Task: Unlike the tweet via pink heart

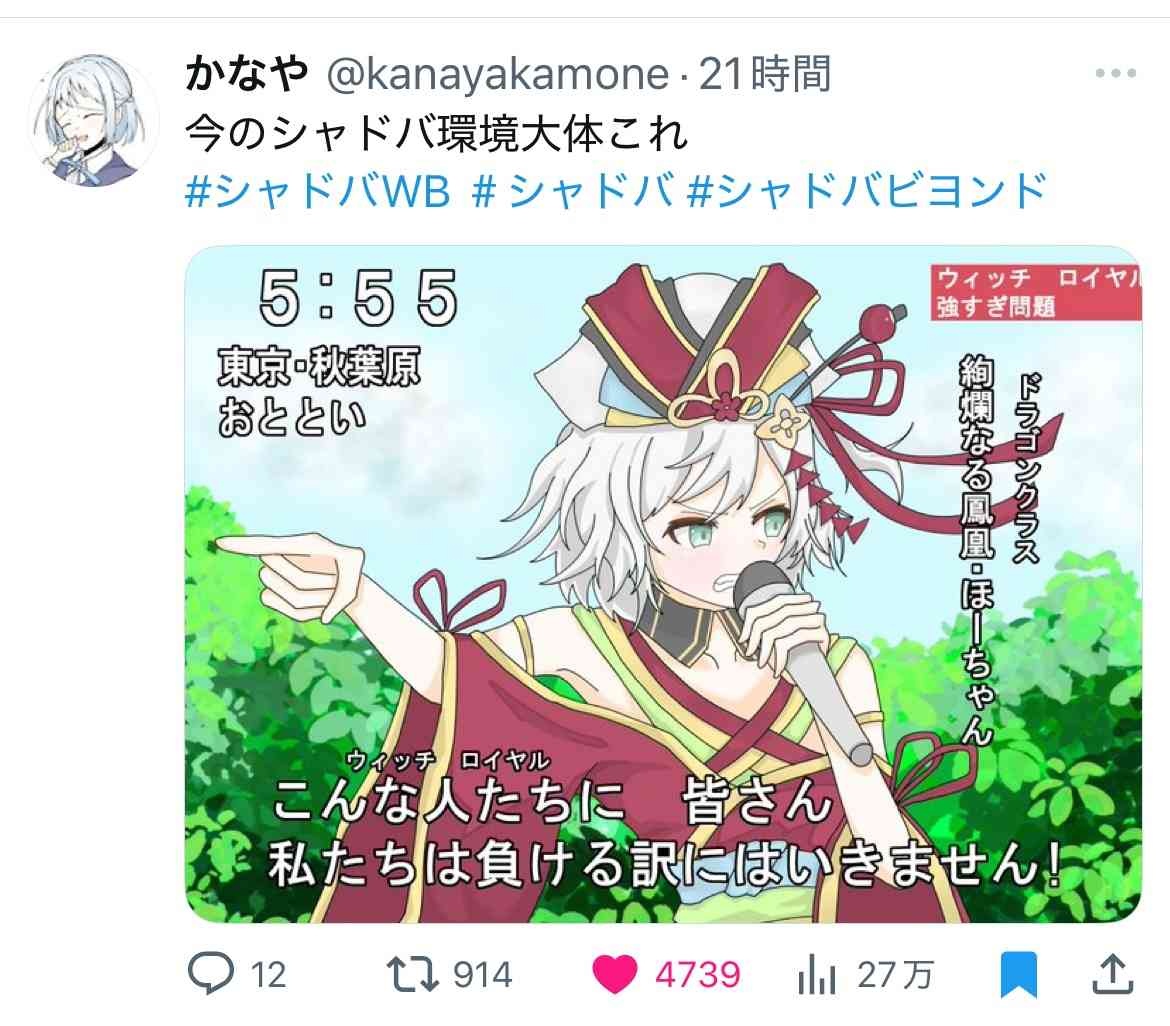Action: point(614,975)
